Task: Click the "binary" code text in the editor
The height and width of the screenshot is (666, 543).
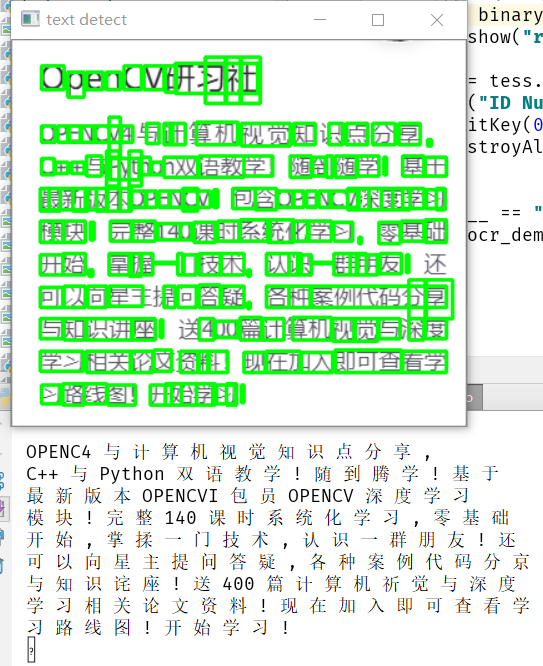Action: tap(510, 15)
